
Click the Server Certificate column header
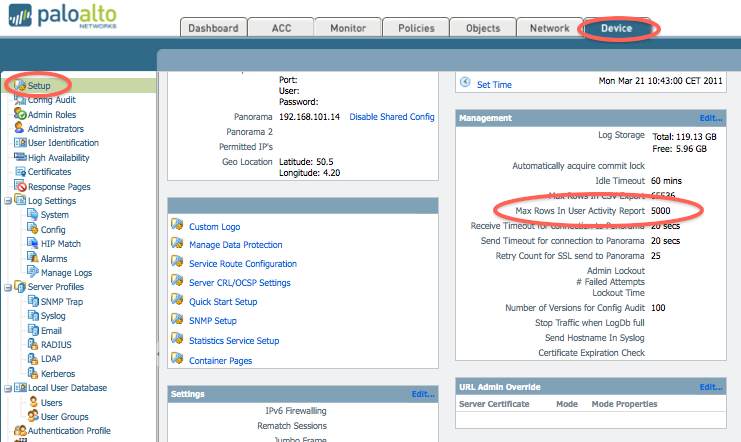pos(494,404)
